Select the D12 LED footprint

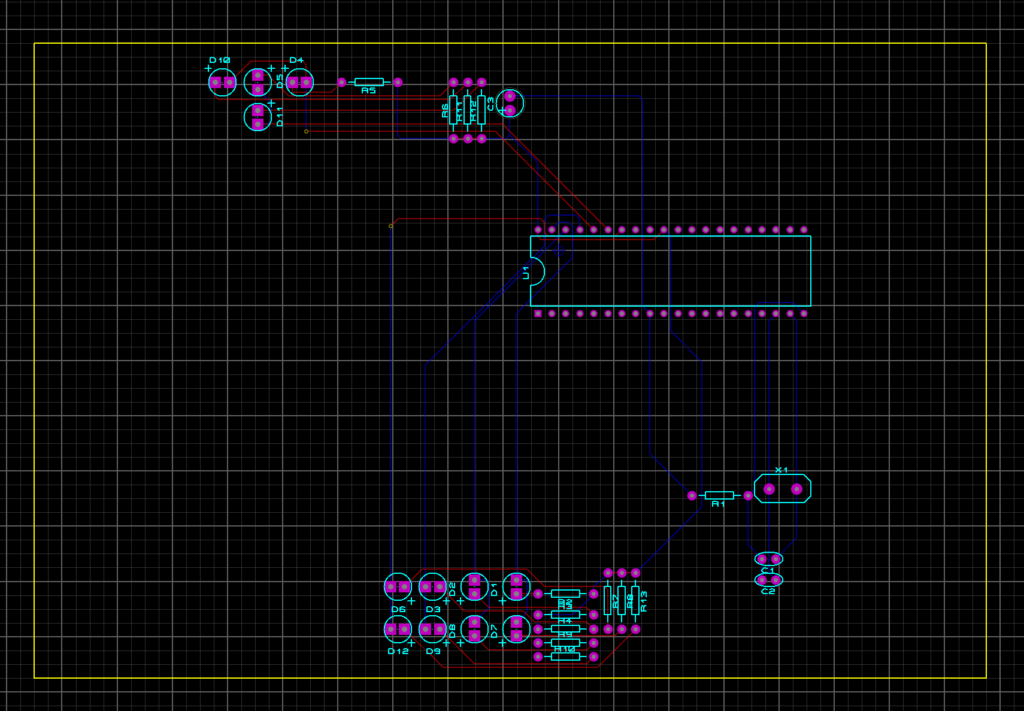tap(397, 629)
